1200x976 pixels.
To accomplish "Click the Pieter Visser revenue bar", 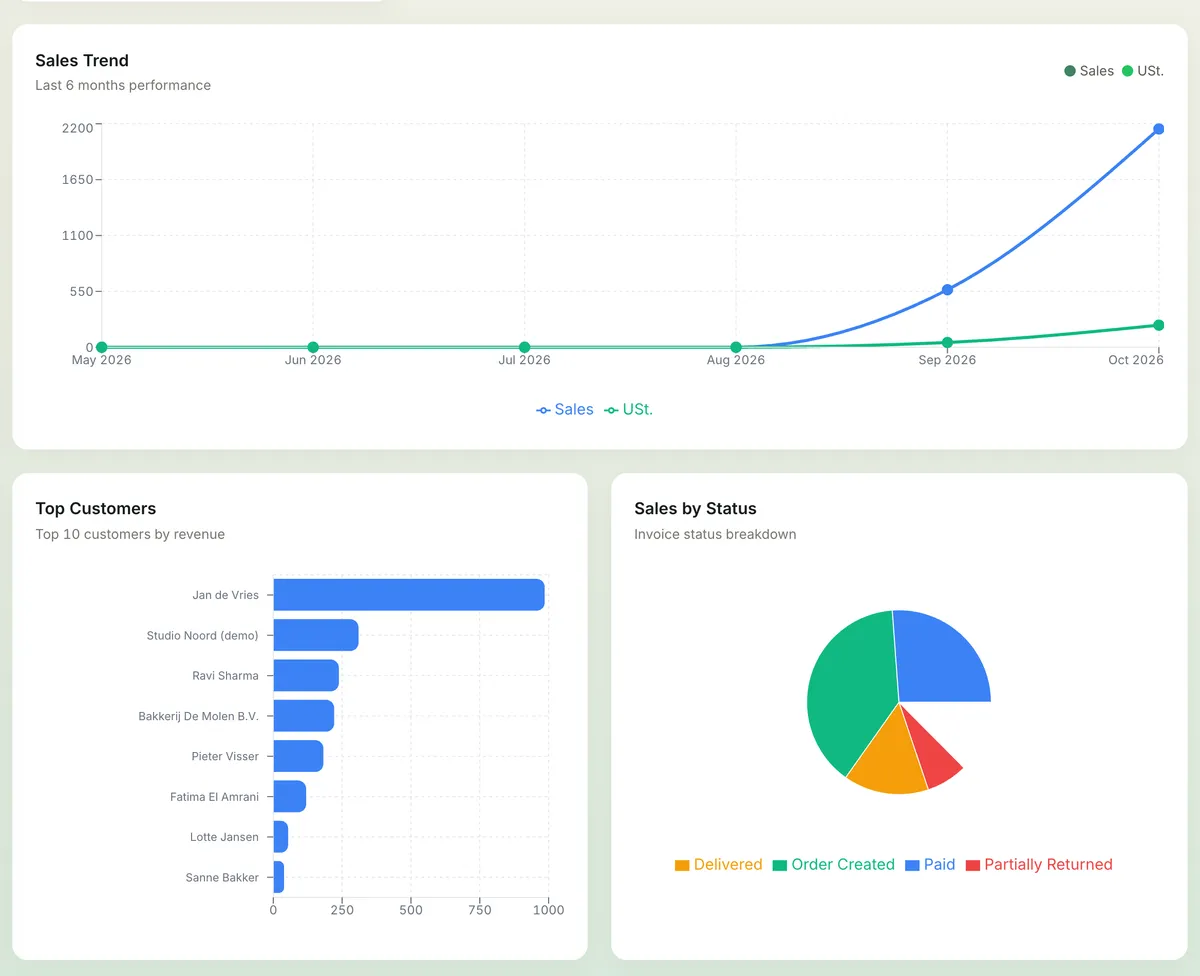I will point(298,756).
